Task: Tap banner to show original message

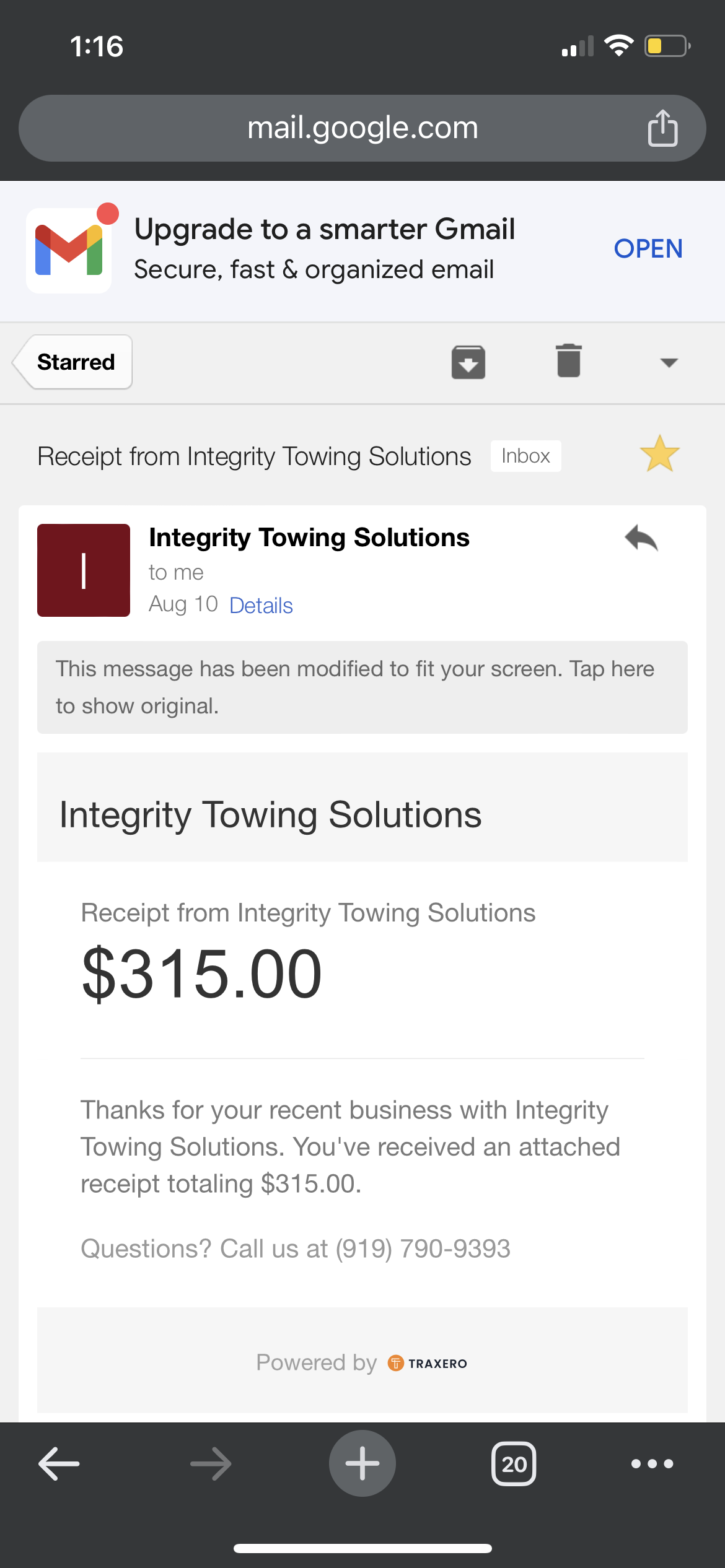Action: coord(362,687)
